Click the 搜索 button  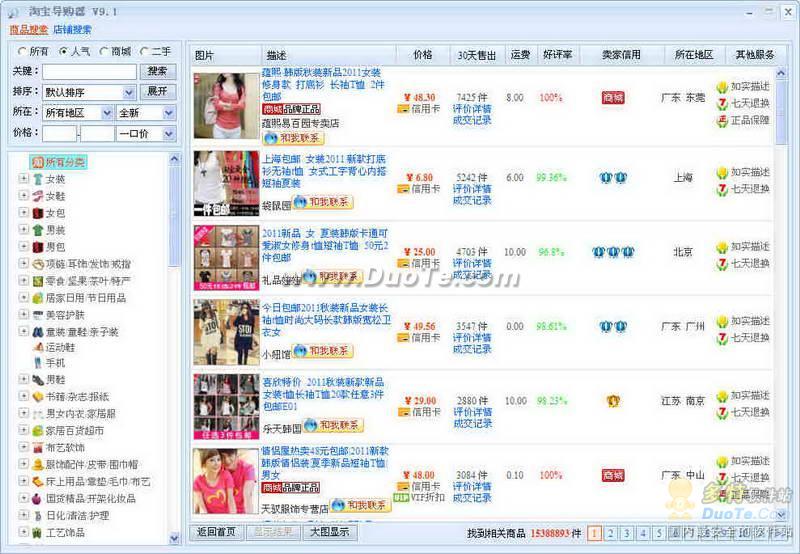(158, 71)
